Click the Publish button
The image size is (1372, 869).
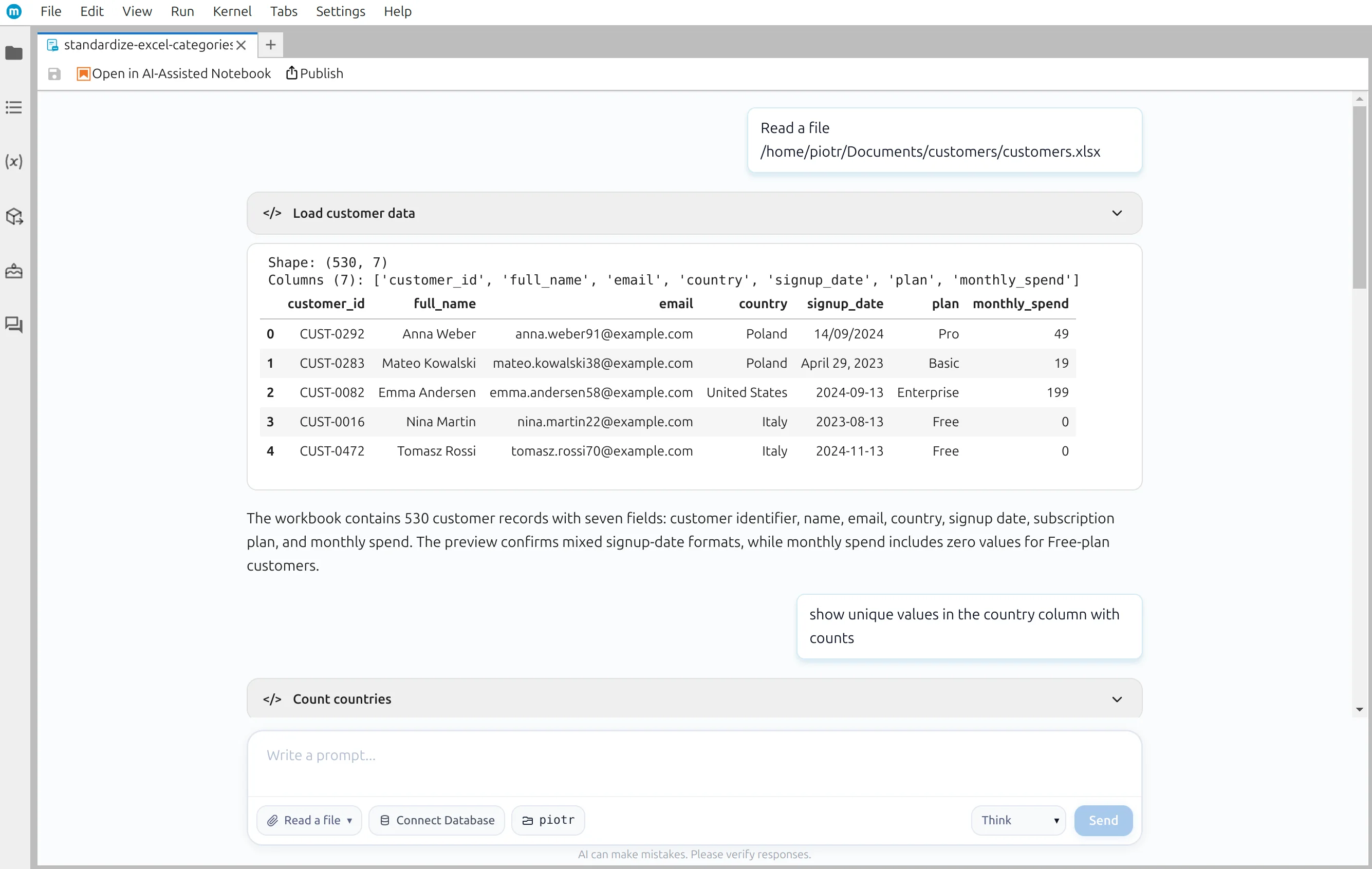[x=314, y=73]
